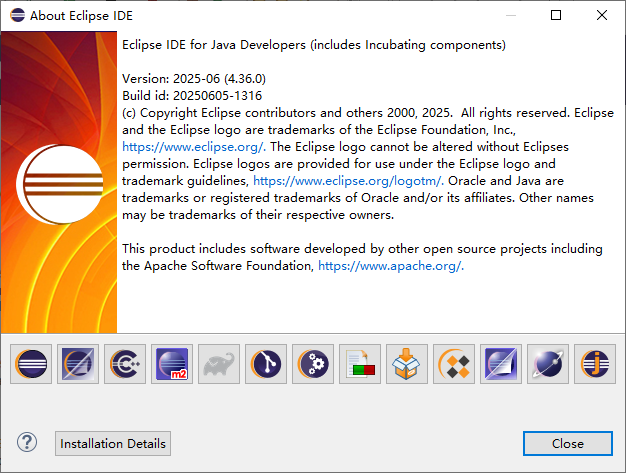Select the Build id: 20250605-1316 text
The height and width of the screenshot is (473, 626).
(192, 96)
